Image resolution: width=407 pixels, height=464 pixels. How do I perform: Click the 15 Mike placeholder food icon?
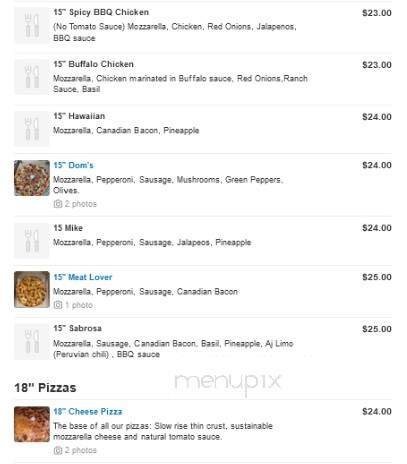coord(32,240)
